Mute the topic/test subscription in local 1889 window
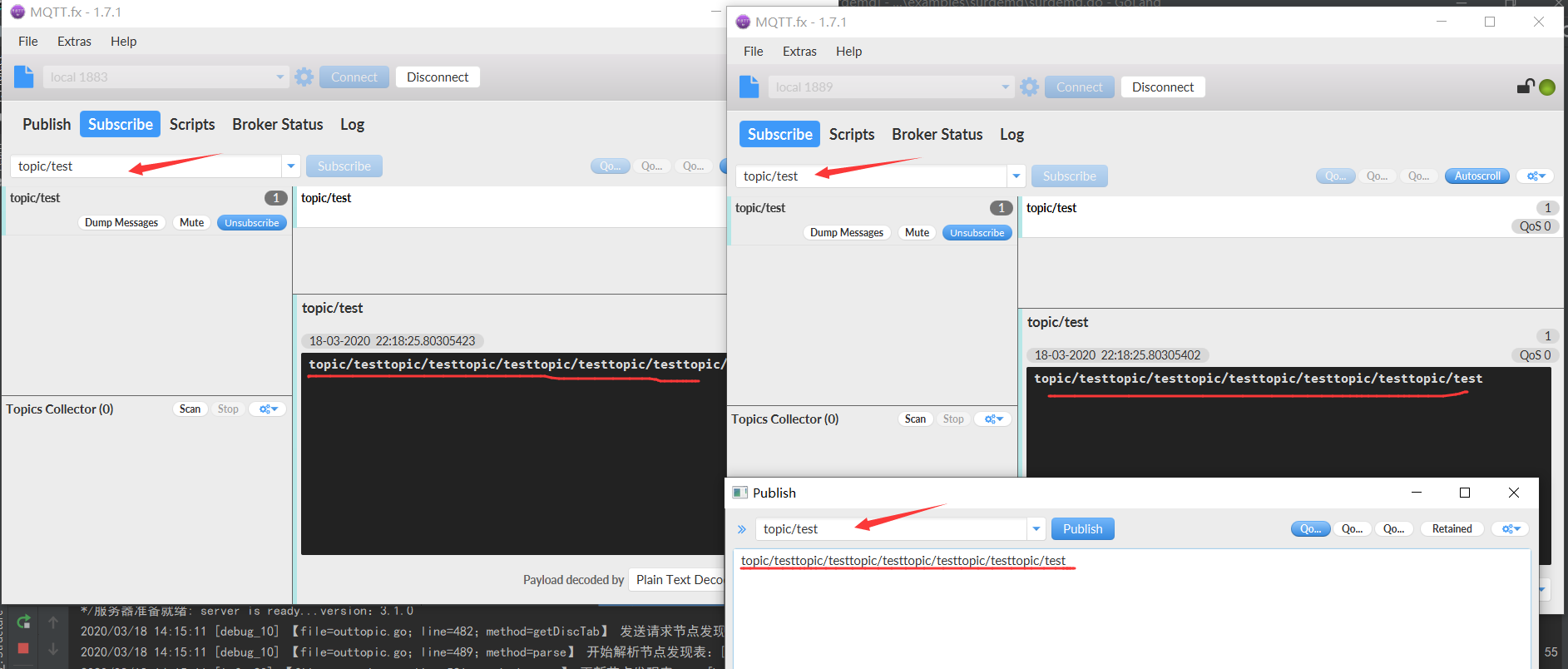Screen dimensions: 1568x669 click(x=918, y=233)
